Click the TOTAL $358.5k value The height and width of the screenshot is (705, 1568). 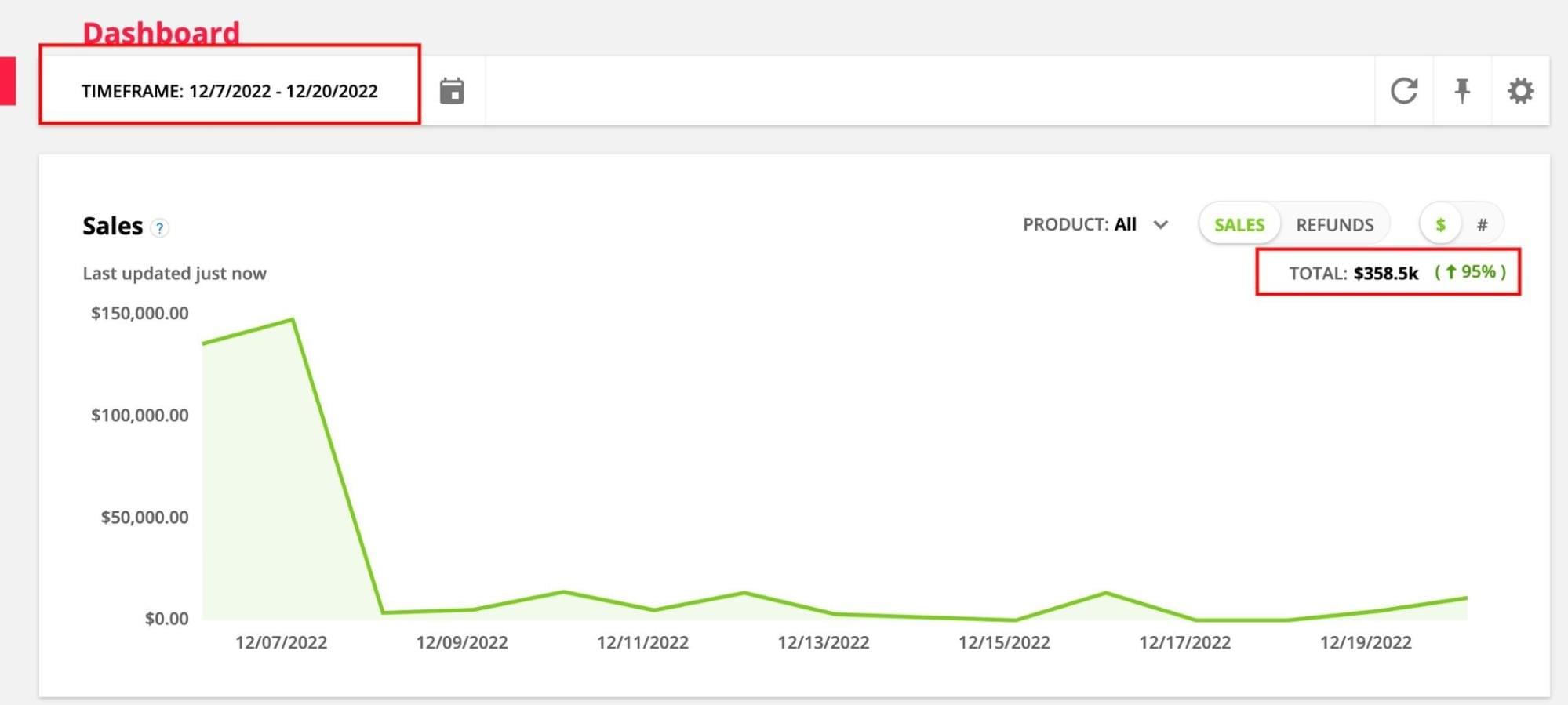(1385, 273)
